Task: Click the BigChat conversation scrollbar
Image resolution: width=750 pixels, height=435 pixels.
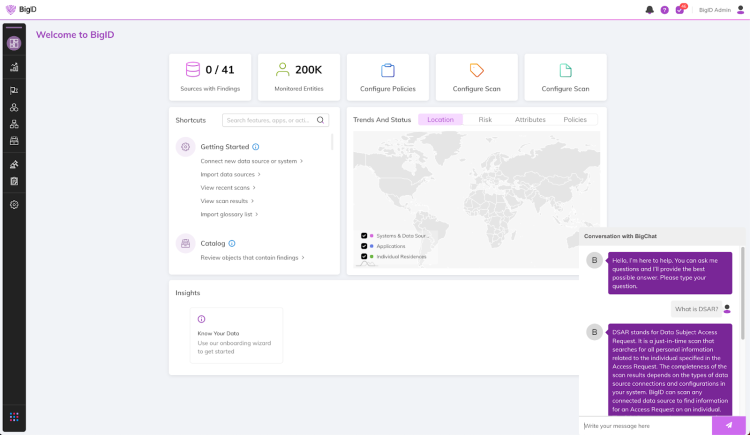Action: coord(742,293)
